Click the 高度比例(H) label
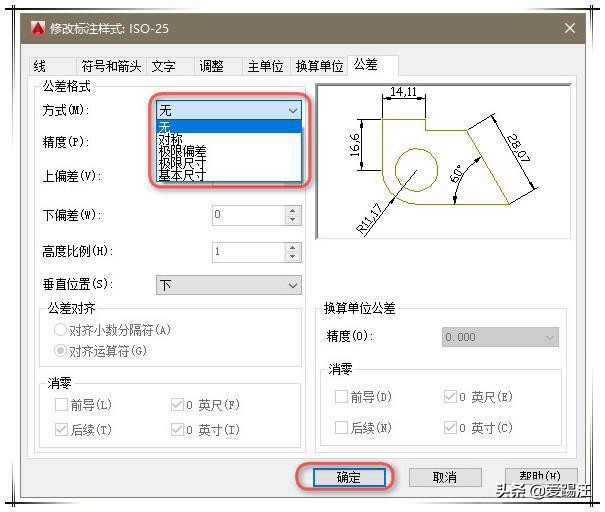The image size is (605, 512). (78, 252)
